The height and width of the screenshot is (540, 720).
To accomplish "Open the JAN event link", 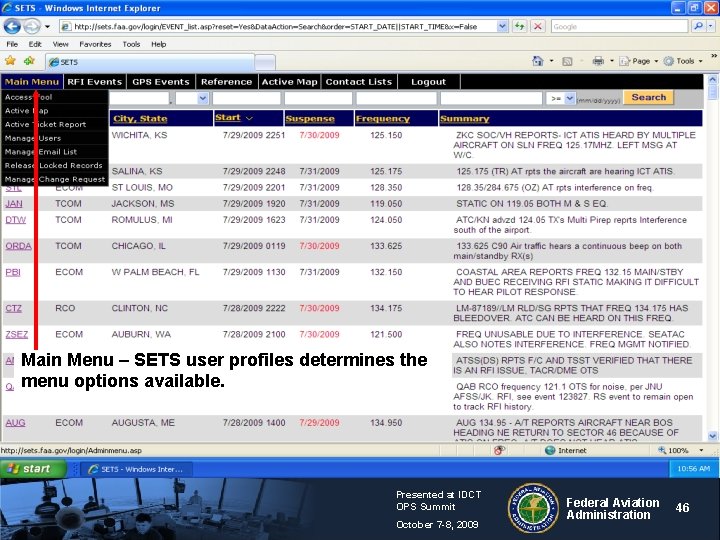I will click(x=14, y=203).
